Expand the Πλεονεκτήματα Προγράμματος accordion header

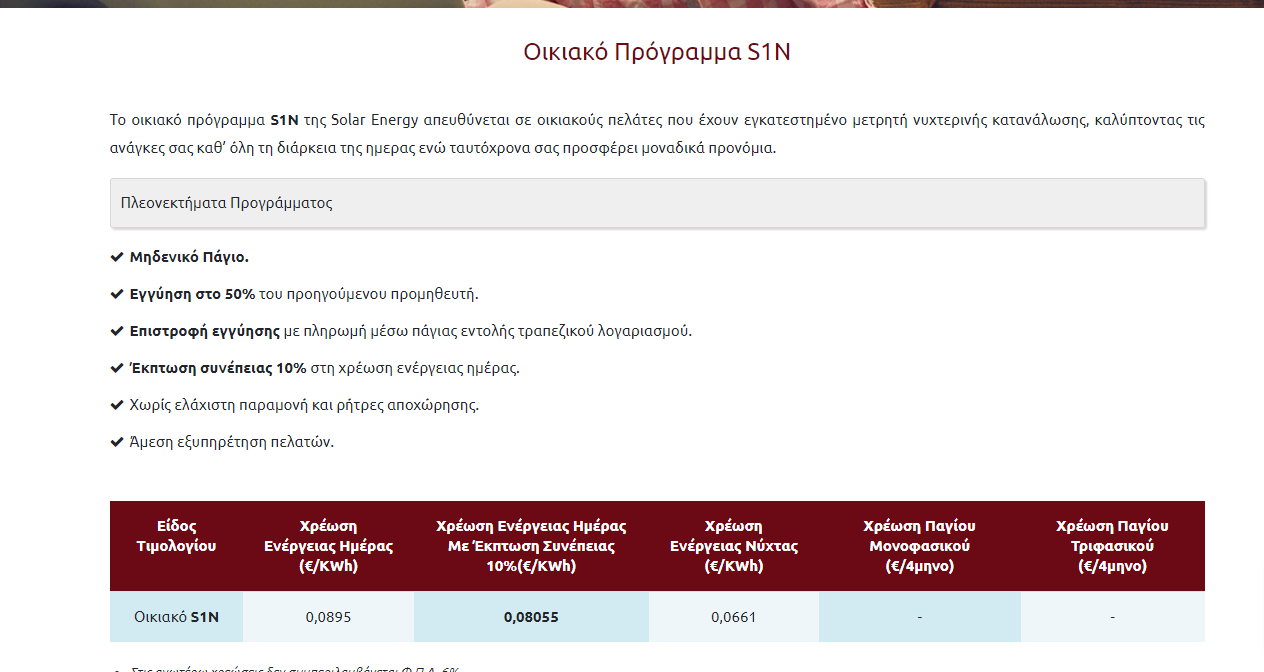[x=657, y=203]
